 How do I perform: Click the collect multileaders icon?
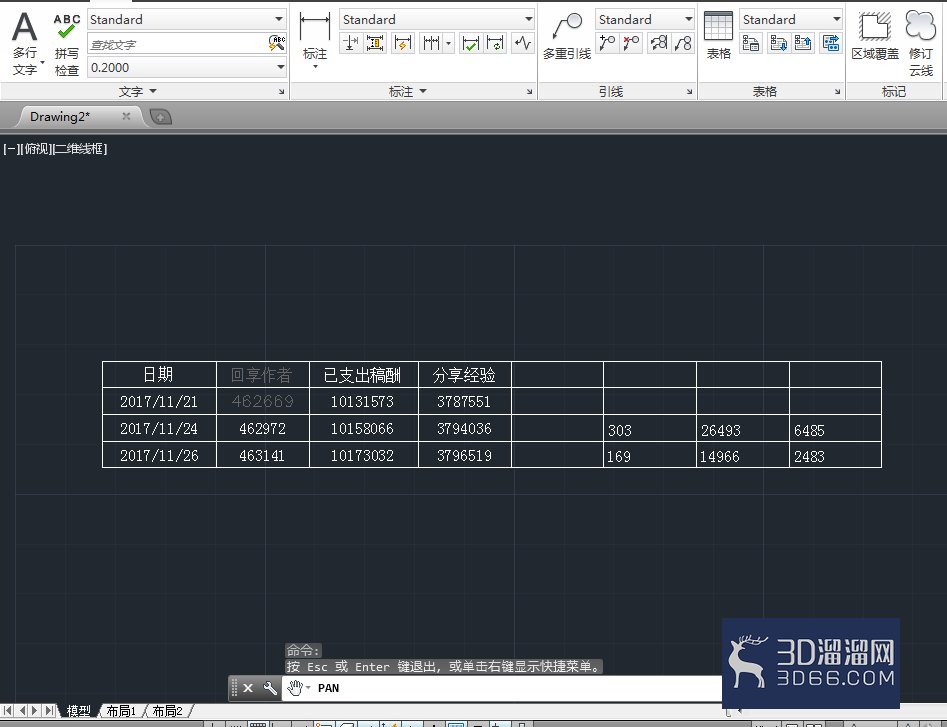pyautogui.click(x=682, y=43)
